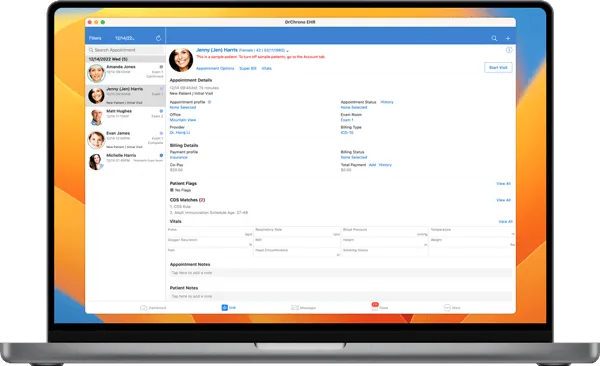Screen dimensions: 600x366
Task: Open the More tab
Action: click(x=452, y=308)
